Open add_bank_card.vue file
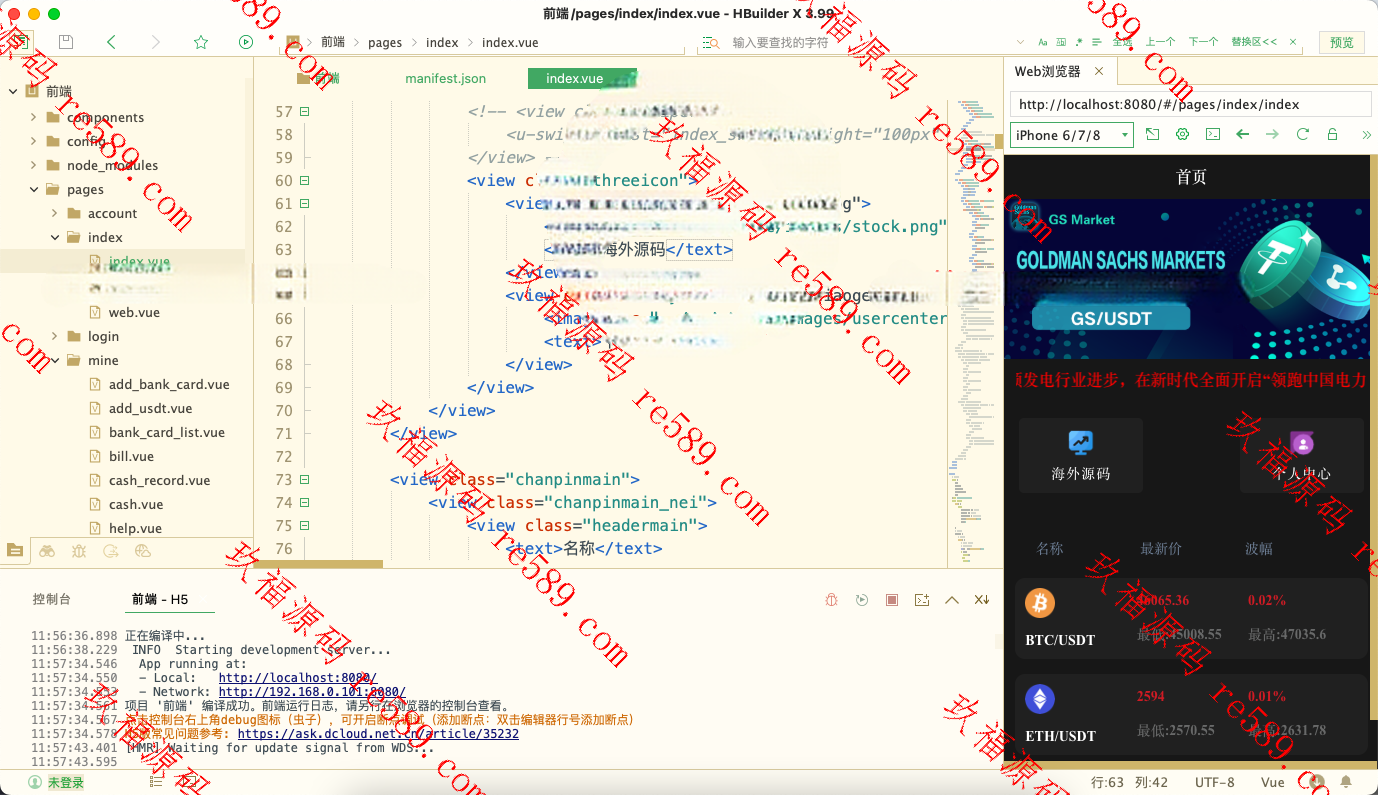Viewport: 1378px width, 795px height. click(169, 384)
